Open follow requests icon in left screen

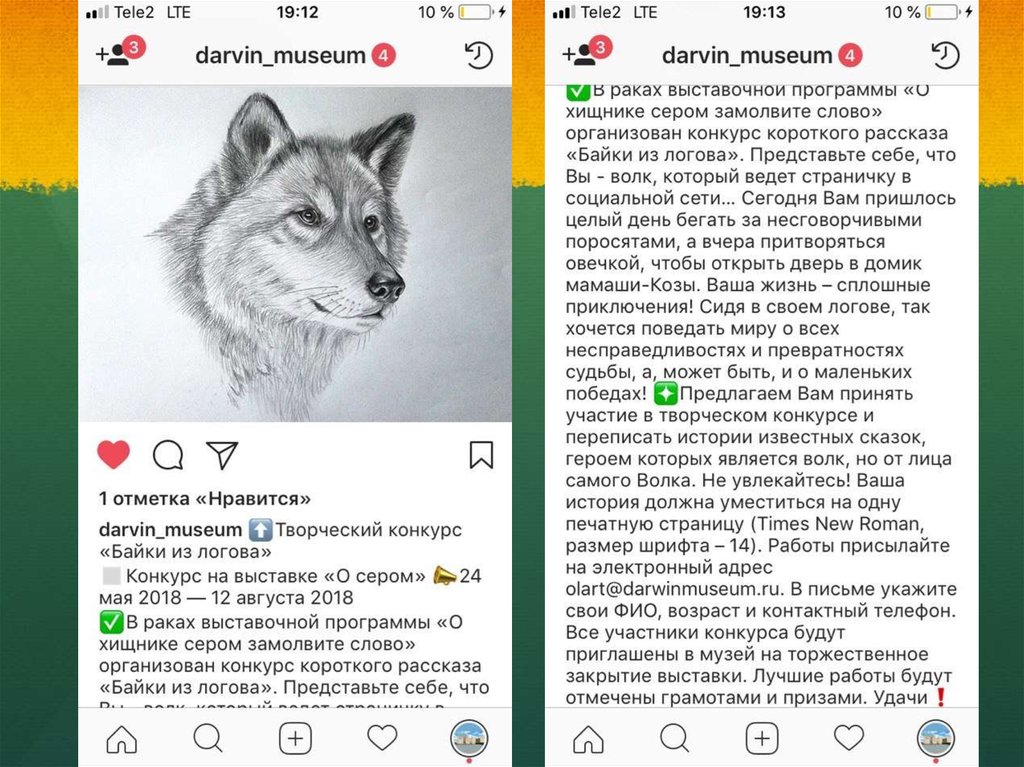[x=120, y=52]
